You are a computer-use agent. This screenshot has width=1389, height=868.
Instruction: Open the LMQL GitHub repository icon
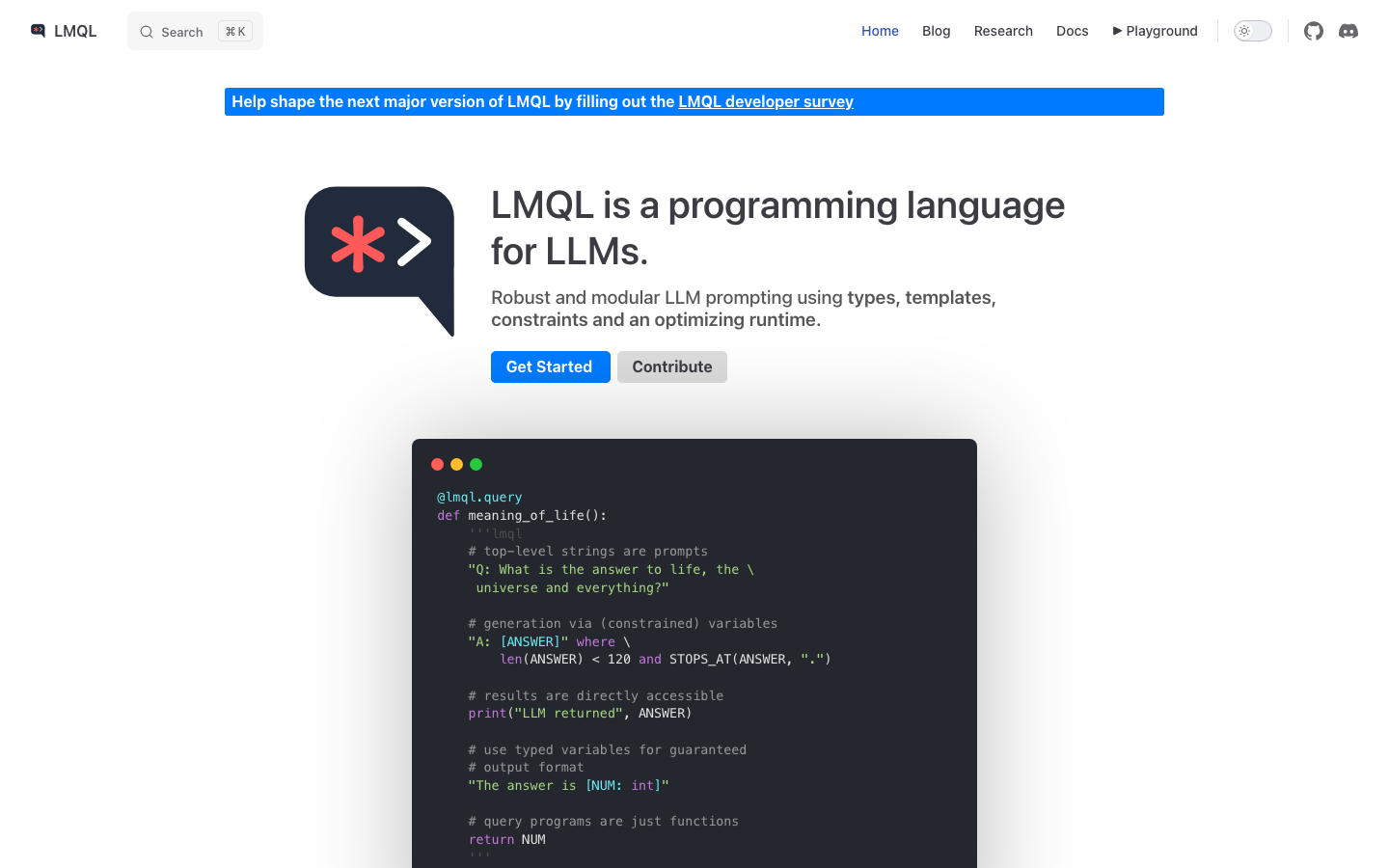click(x=1314, y=31)
